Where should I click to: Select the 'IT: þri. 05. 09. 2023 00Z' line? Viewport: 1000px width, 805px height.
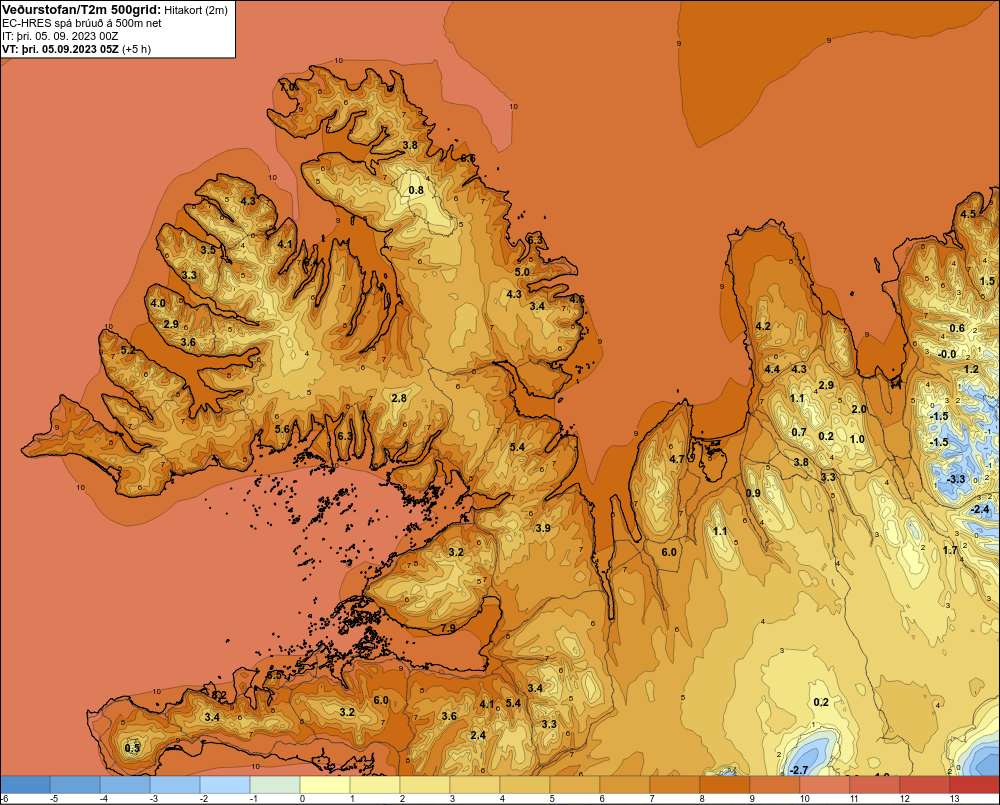[60, 36]
